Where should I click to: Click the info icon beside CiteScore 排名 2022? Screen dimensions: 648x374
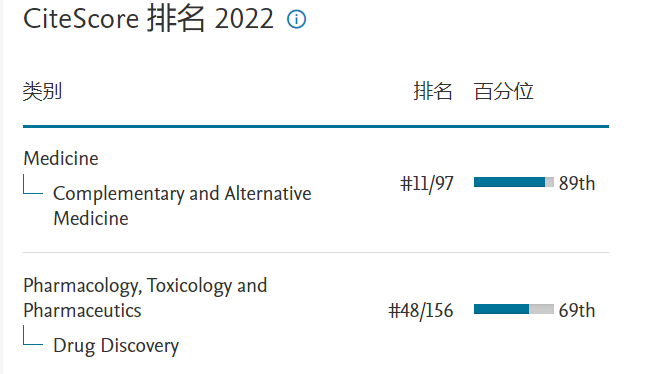pyautogui.click(x=296, y=19)
